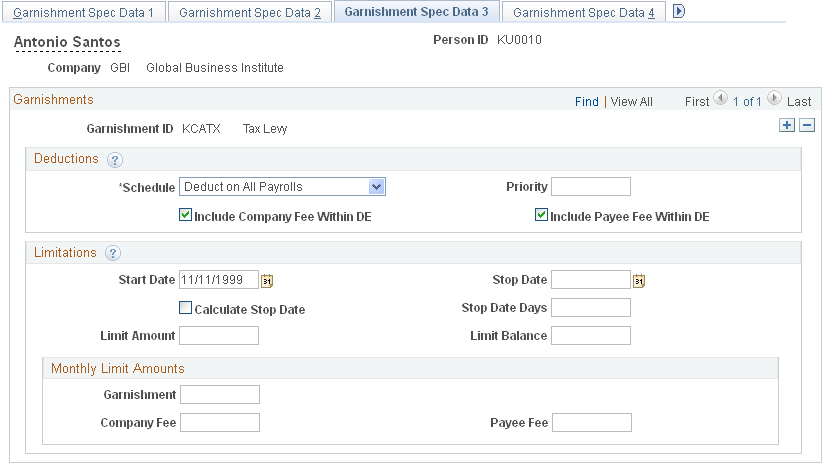Viewport: 826px width, 467px height.
Task: Click the KCATX garnishment ID text
Action: click(x=201, y=129)
